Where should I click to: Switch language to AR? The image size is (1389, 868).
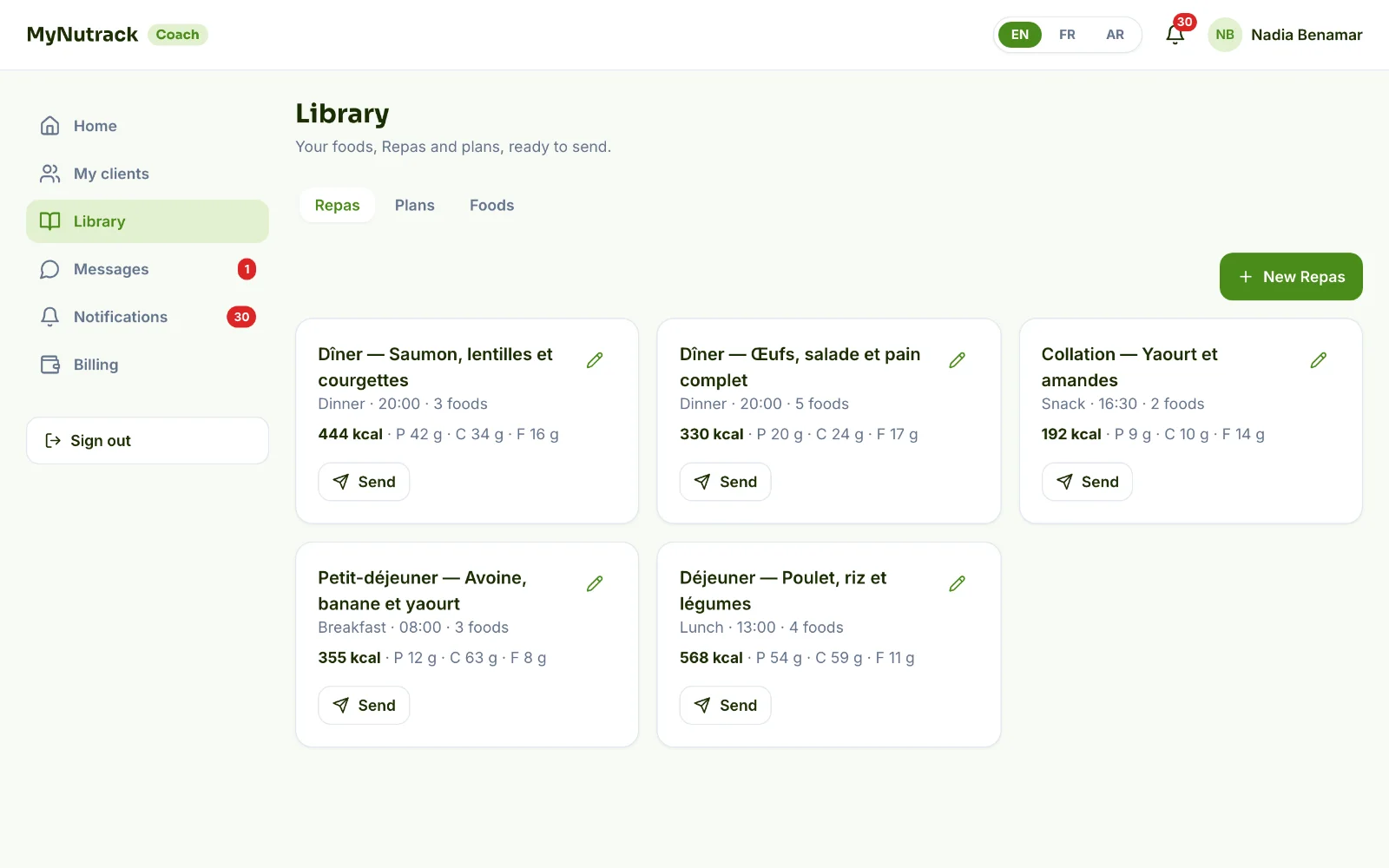pyautogui.click(x=1115, y=35)
